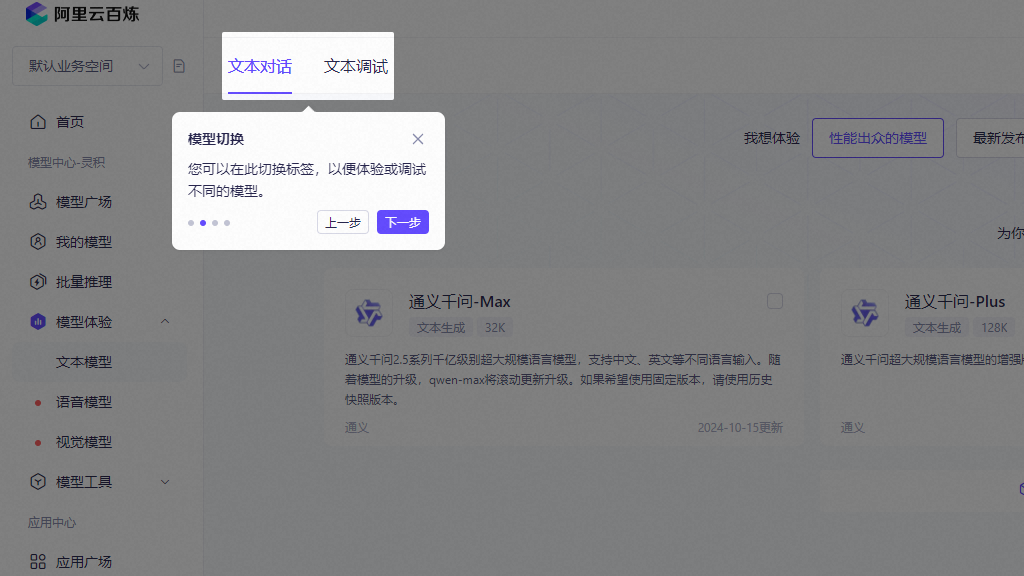Go to 我的模型 in the sidebar
The height and width of the screenshot is (576, 1024).
84,242
